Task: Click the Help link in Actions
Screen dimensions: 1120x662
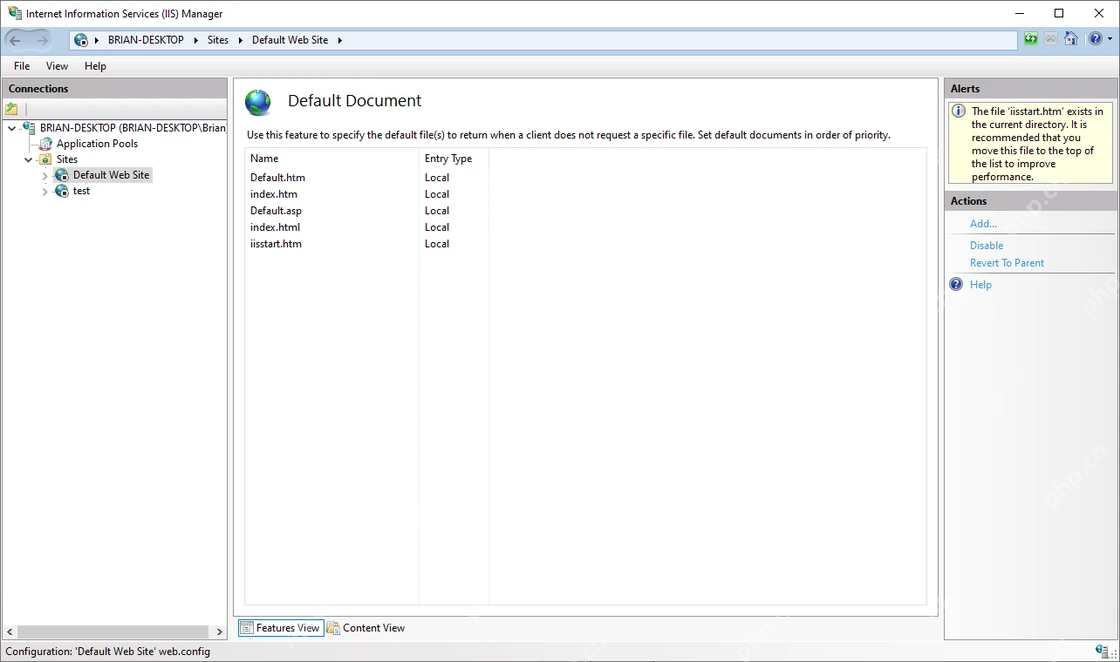Action: click(x=981, y=284)
